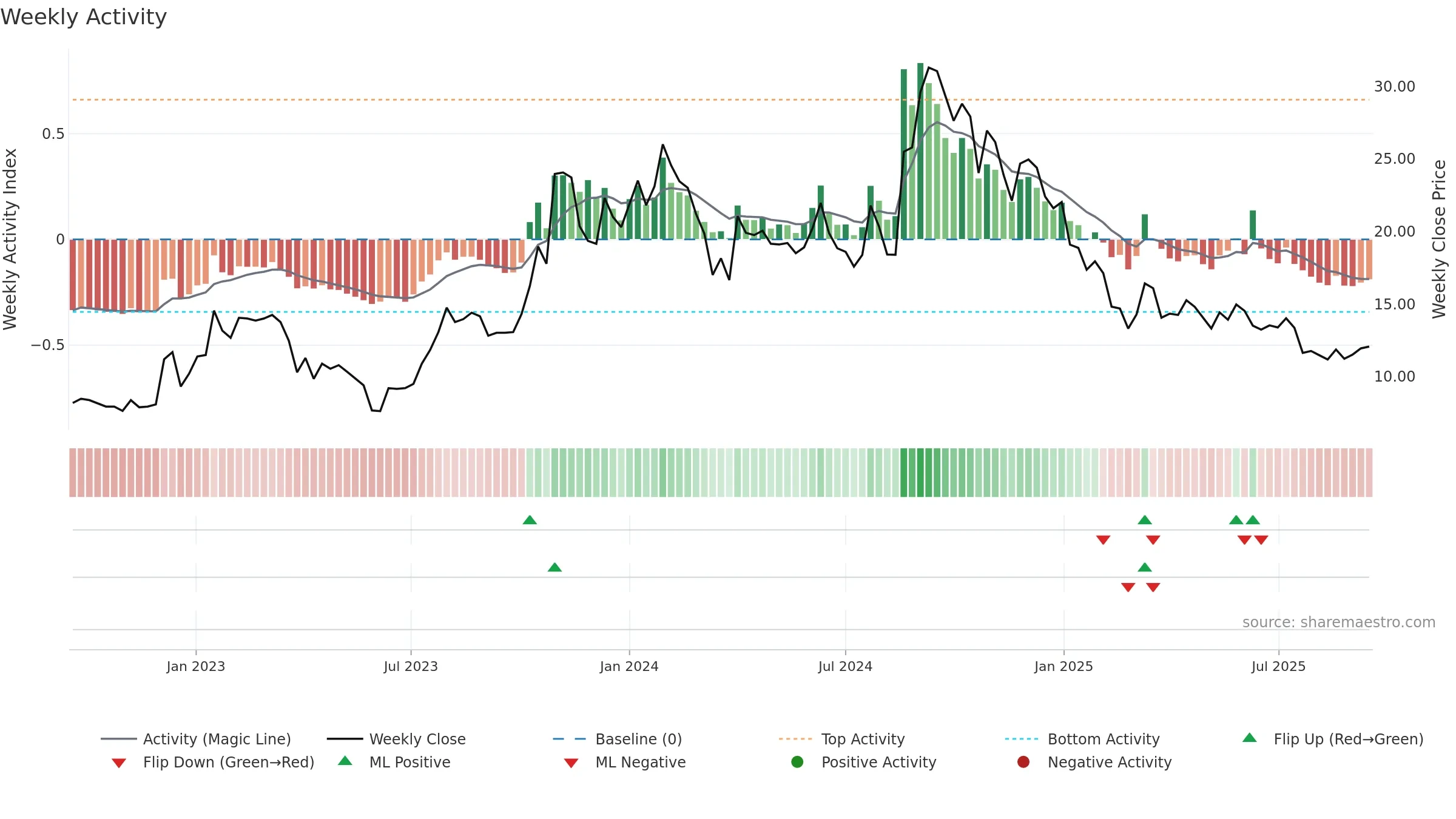Click the 15.00 price axis label

[1395, 305]
